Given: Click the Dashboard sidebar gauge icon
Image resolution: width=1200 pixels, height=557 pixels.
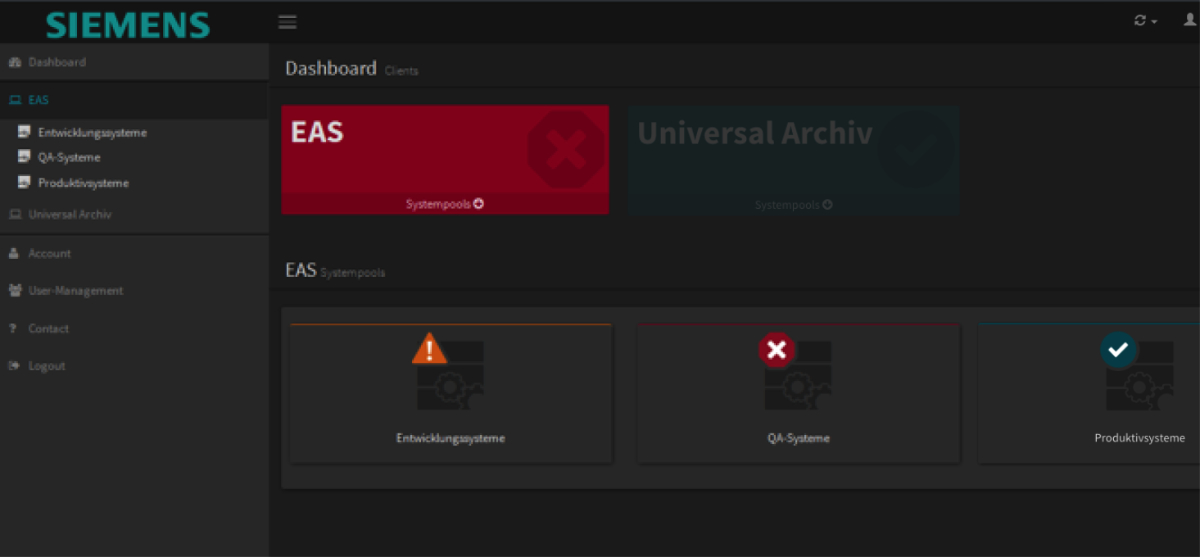Looking at the screenshot, I should coord(15,62).
